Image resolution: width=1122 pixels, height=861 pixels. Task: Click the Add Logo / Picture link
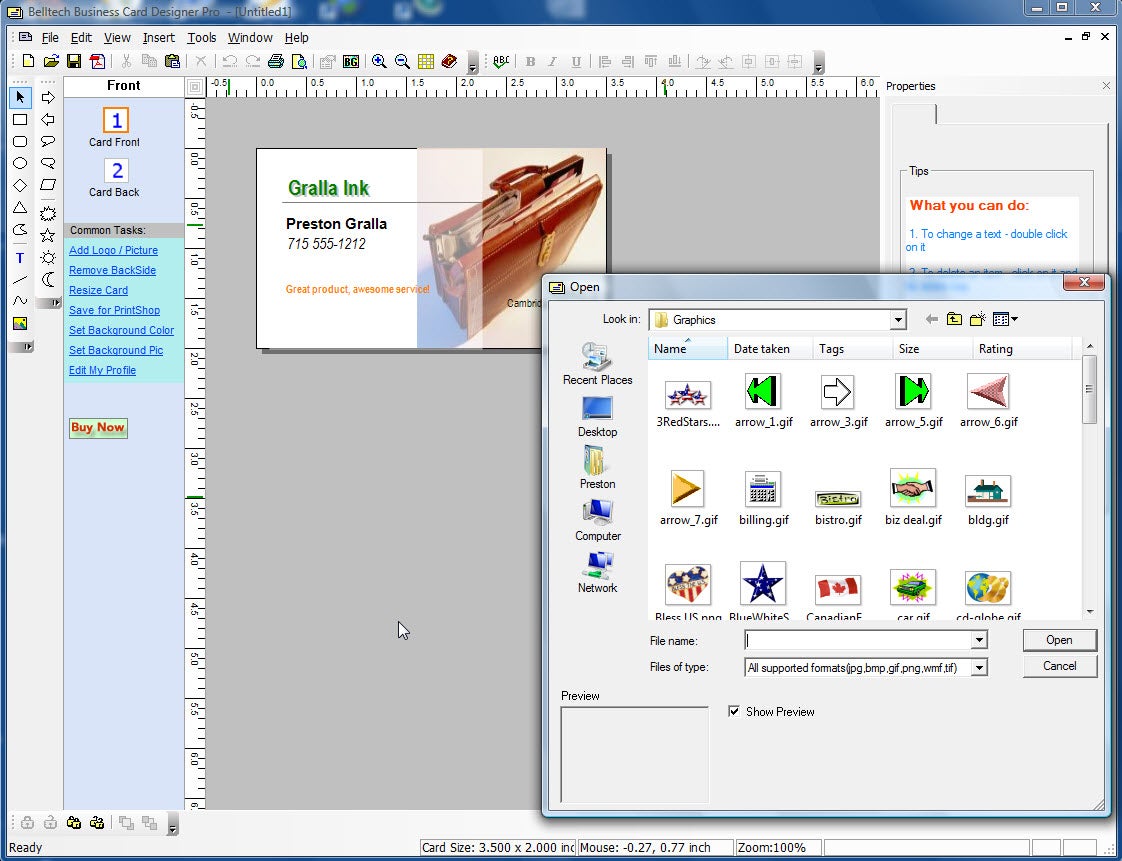tap(113, 250)
